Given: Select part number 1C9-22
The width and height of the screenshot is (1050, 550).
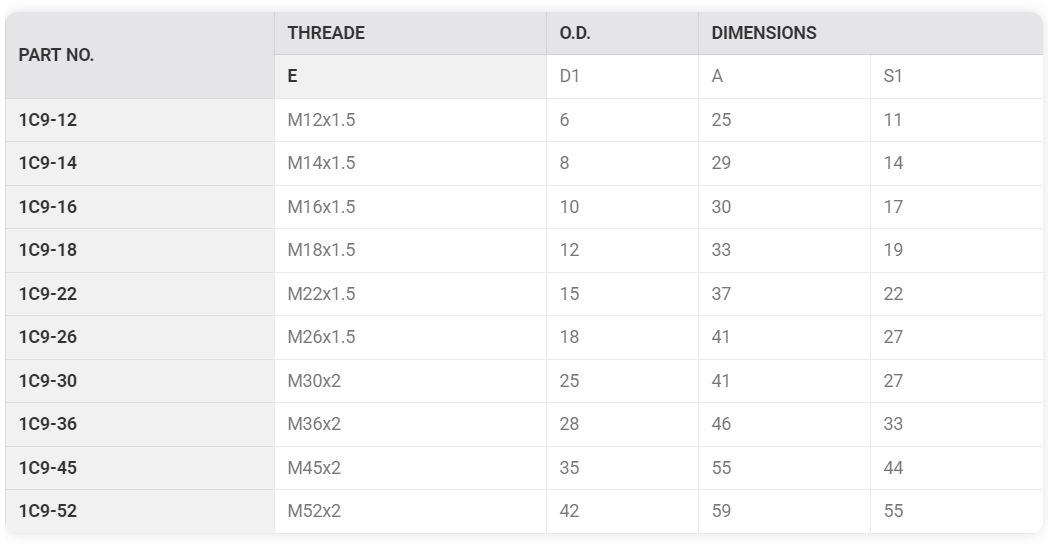Looking at the screenshot, I should pyautogui.click(x=48, y=293).
